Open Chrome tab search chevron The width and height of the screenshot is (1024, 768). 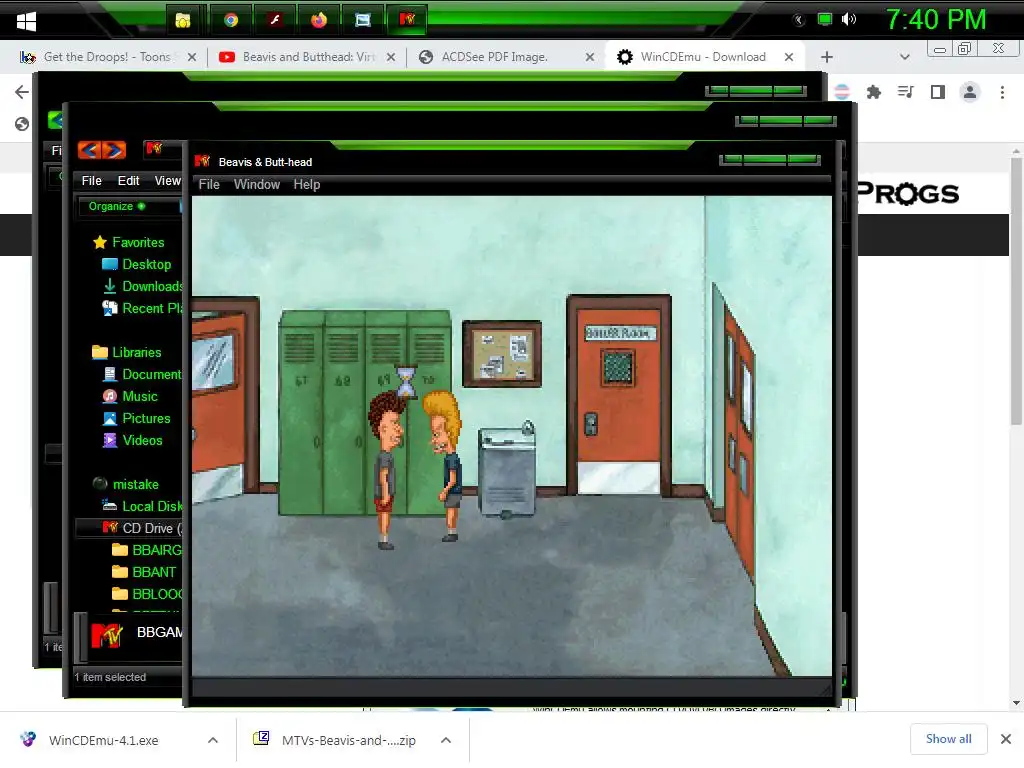point(904,57)
